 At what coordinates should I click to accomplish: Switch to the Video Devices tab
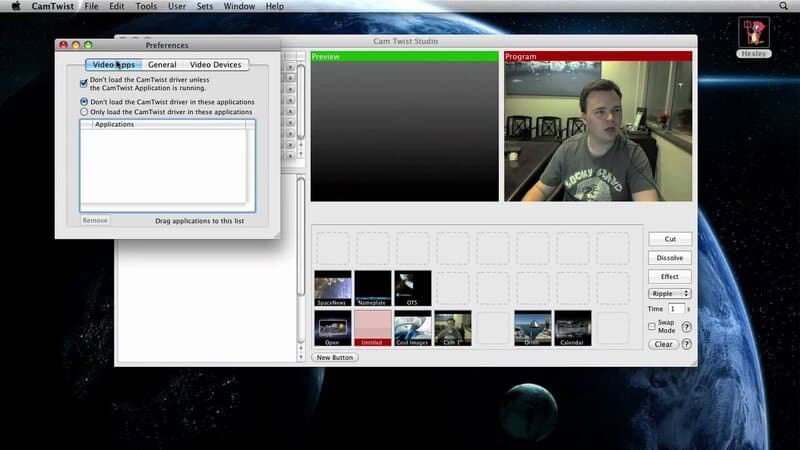[215, 65]
